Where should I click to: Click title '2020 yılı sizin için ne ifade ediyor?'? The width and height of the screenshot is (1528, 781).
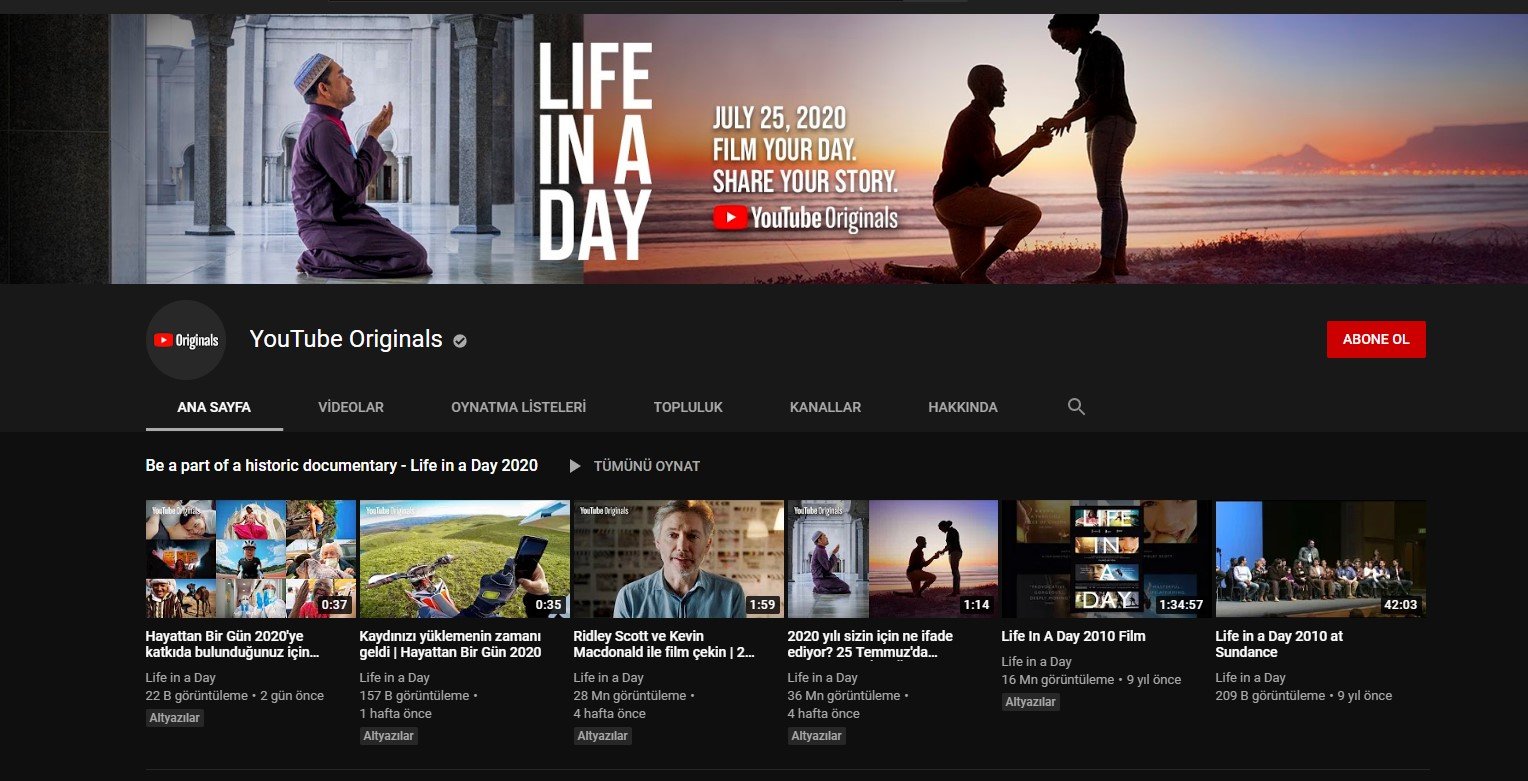pos(870,644)
